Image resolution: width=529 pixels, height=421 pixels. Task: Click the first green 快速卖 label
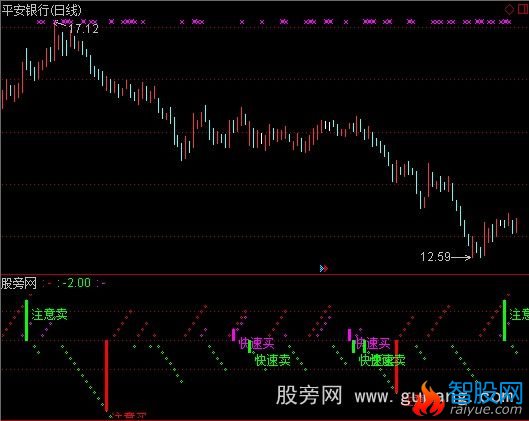pyautogui.click(x=273, y=360)
